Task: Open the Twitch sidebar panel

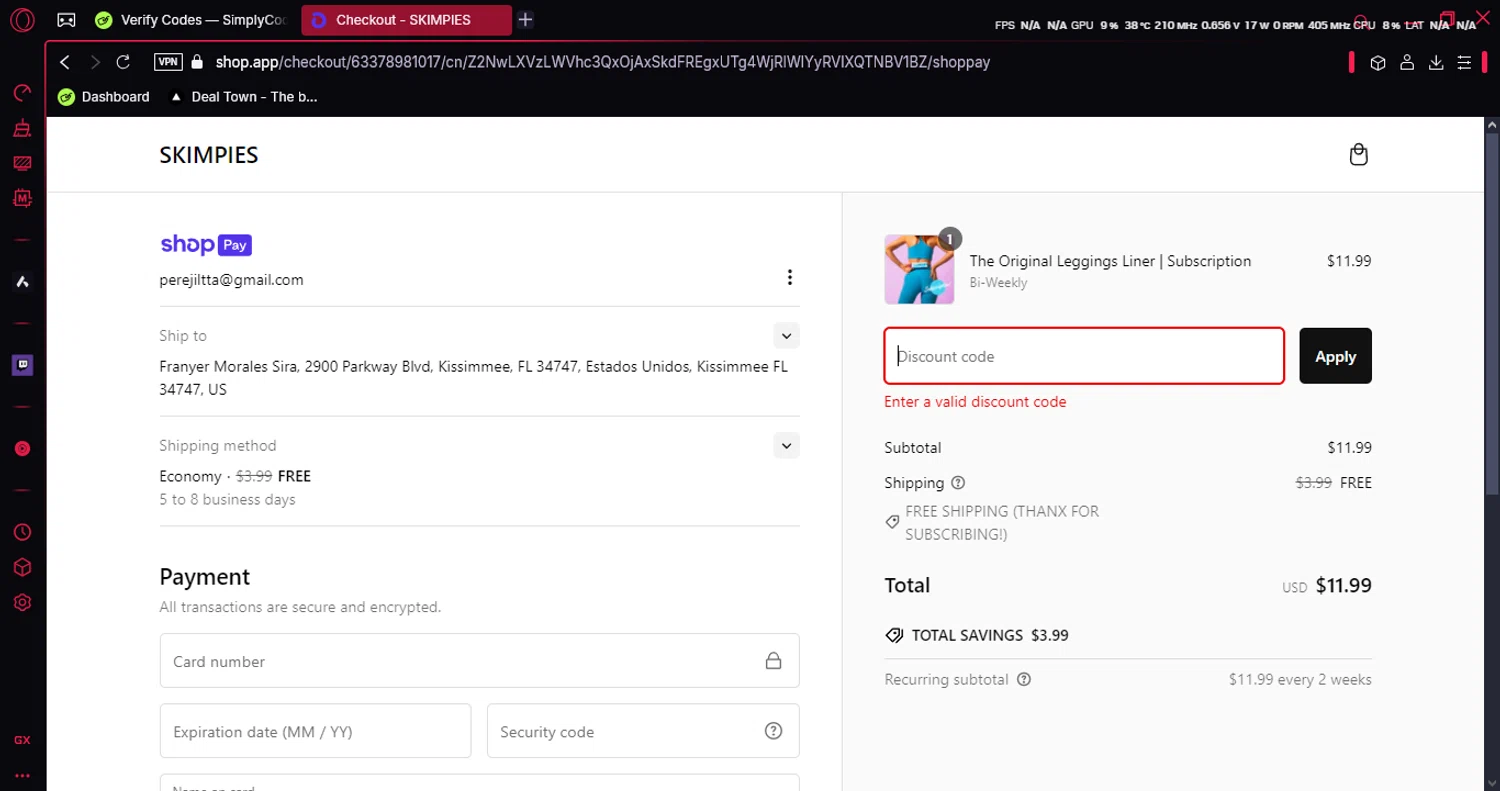Action: coord(22,365)
